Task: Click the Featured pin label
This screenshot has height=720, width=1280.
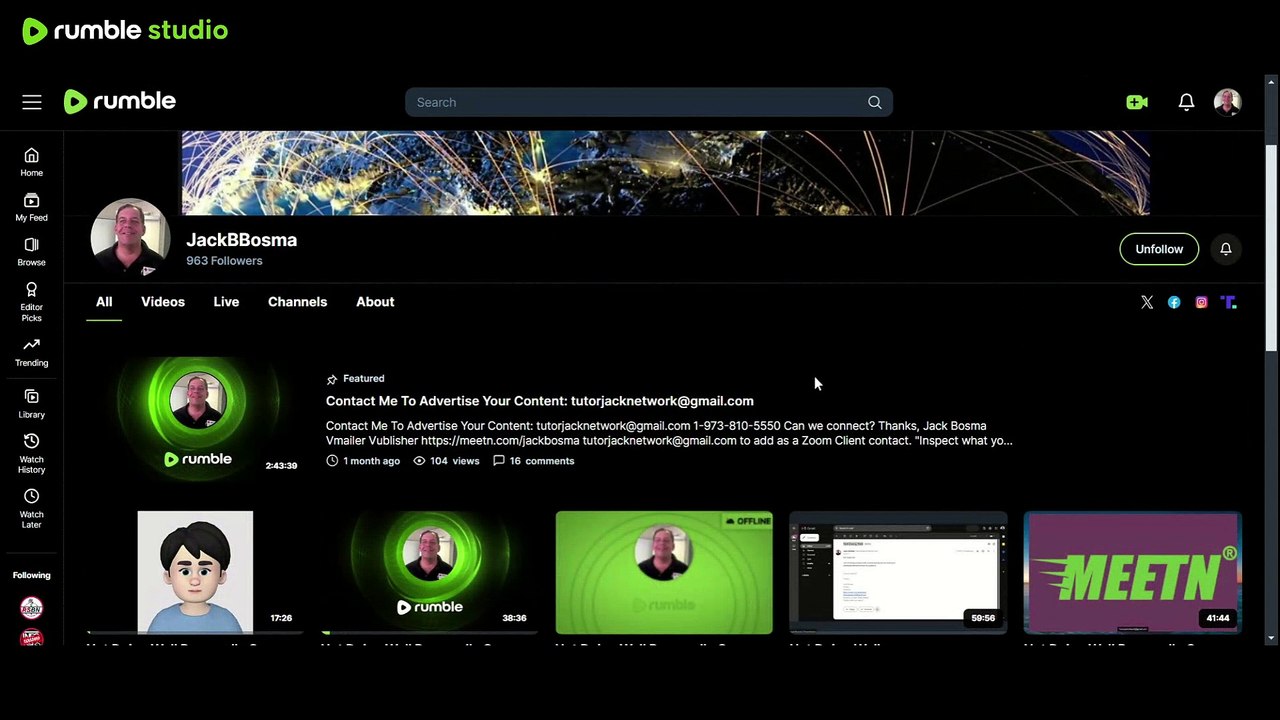Action: click(355, 379)
